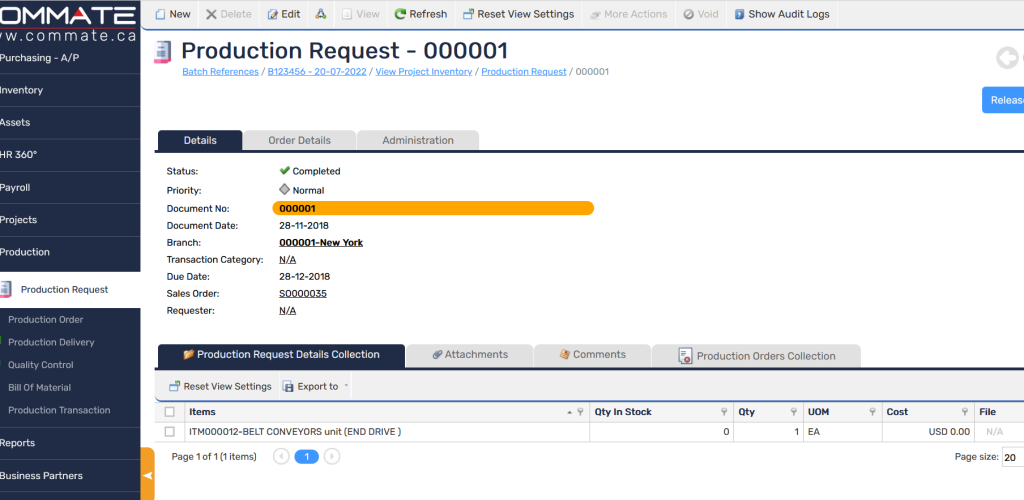The height and width of the screenshot is (500, 1024).
Task: Tick the select-all checkbox in grid header
Action: [x=169, y=412]
